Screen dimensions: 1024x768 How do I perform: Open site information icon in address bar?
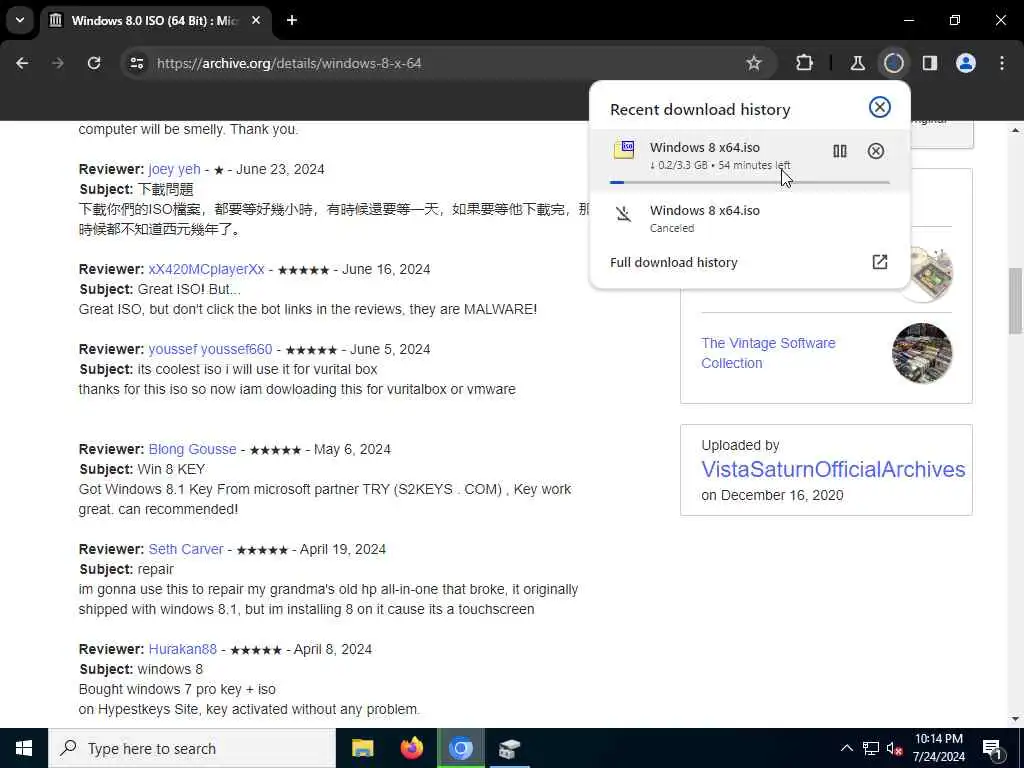pos(136,63)
